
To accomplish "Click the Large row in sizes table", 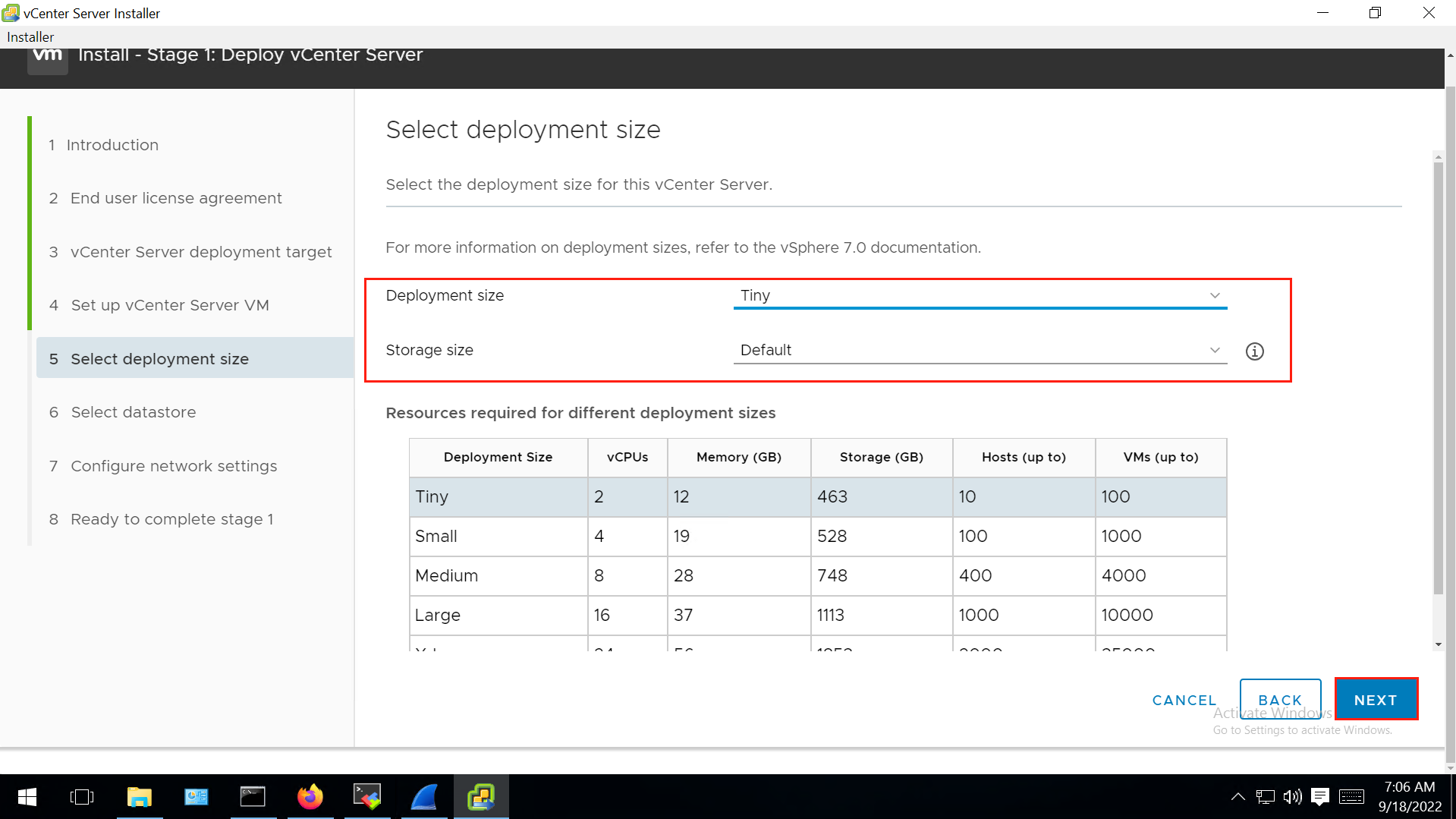I will (818, 616).
